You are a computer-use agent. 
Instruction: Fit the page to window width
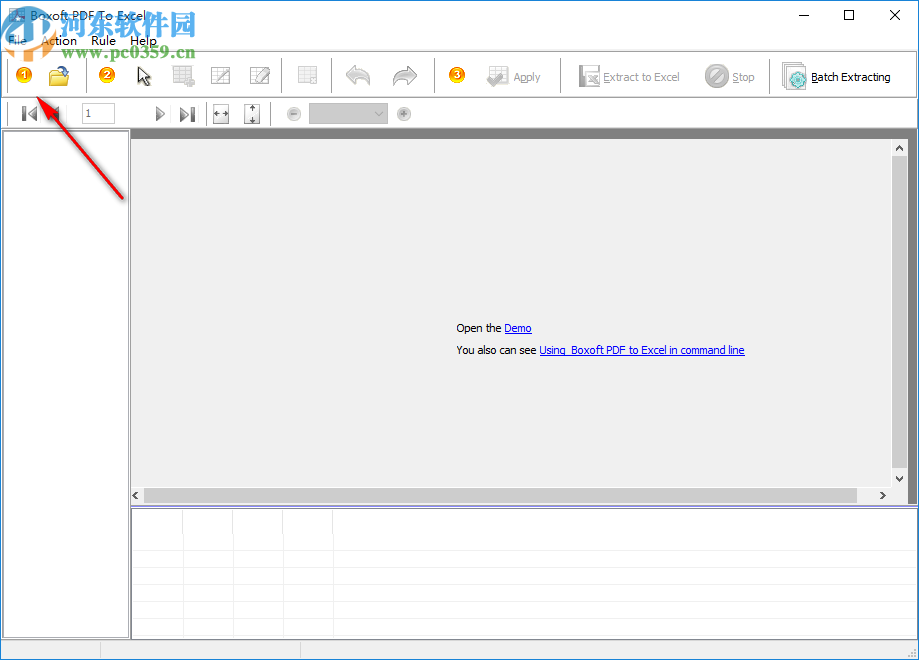[220, 113]
